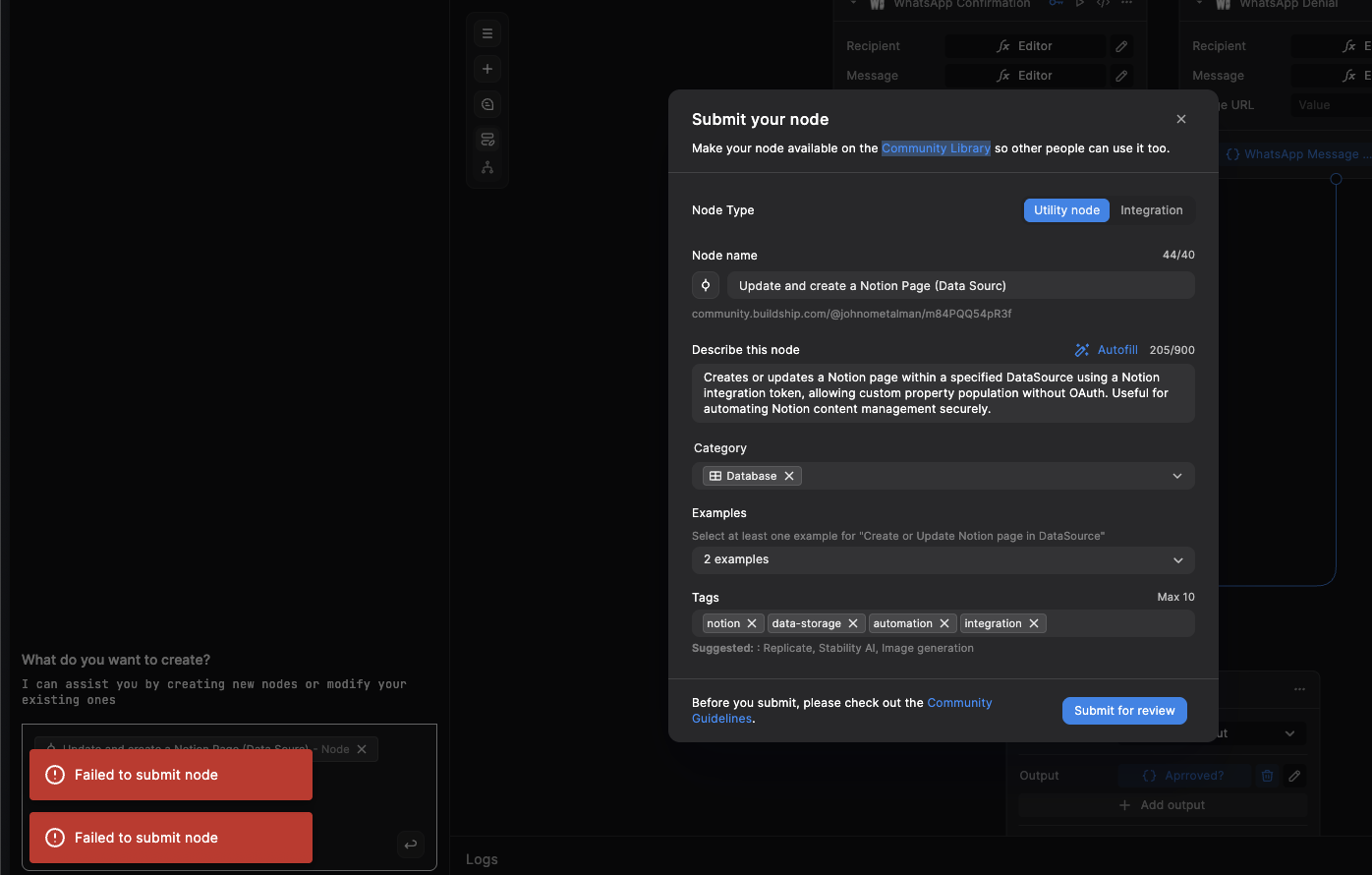This screenshot has height=875, width=1372.
Task: Switch node type to Integration
Action: coord(1152,210)
